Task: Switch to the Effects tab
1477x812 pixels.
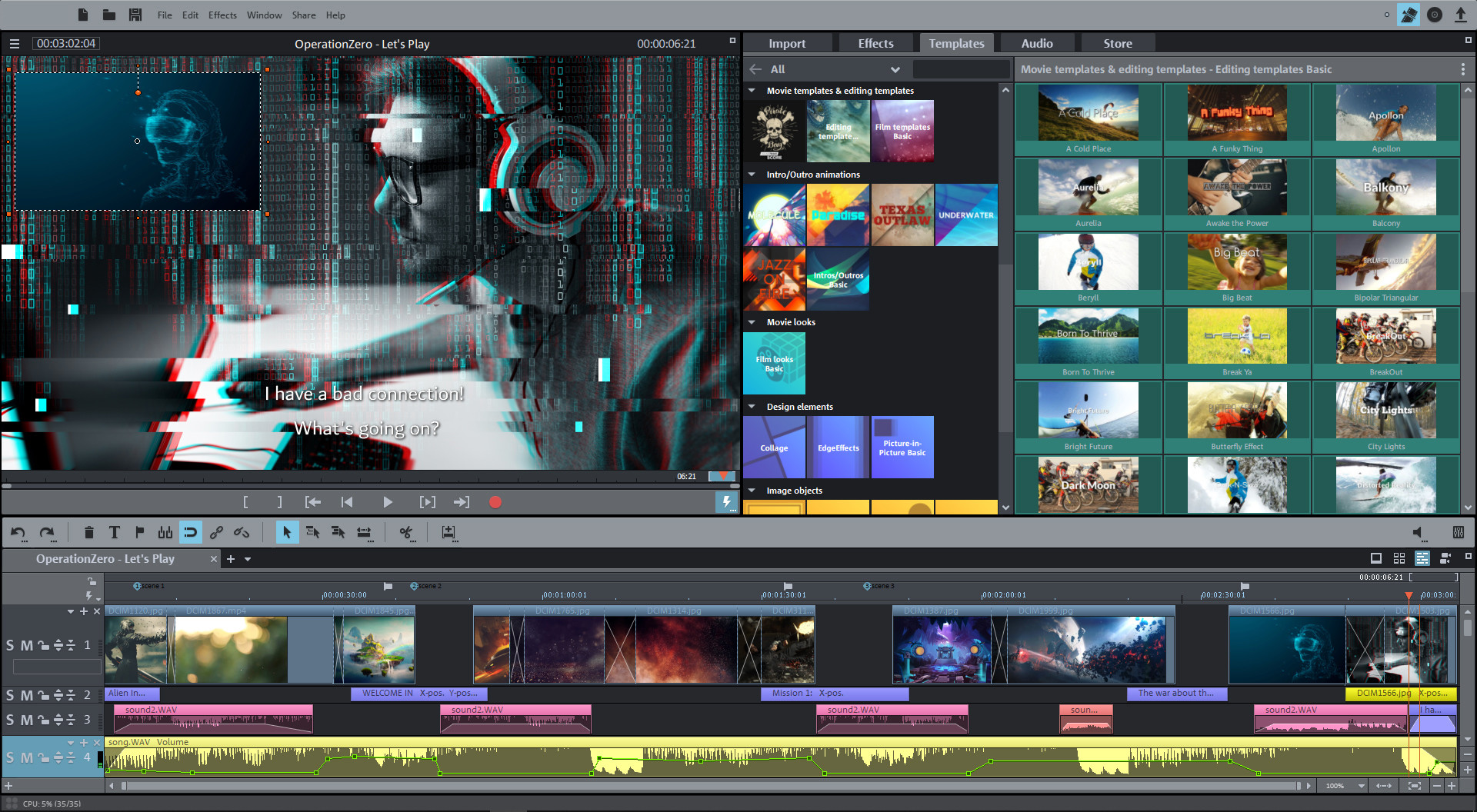Action: coord(875,43)
